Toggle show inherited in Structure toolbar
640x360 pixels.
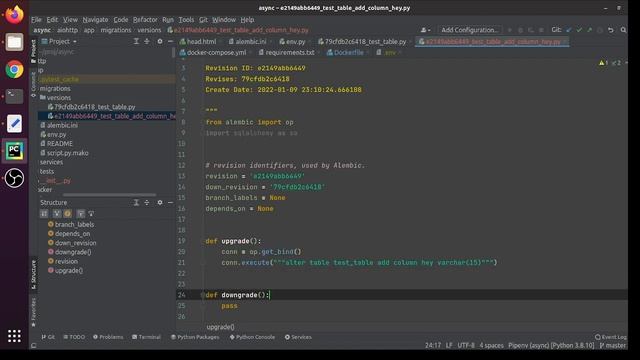(57, 213)
